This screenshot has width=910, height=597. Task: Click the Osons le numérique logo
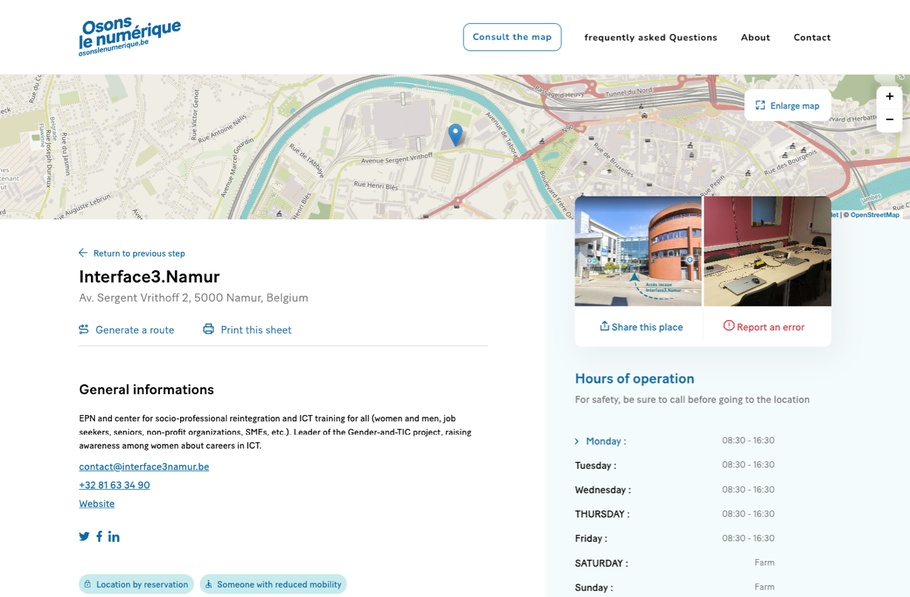(129, 36)
